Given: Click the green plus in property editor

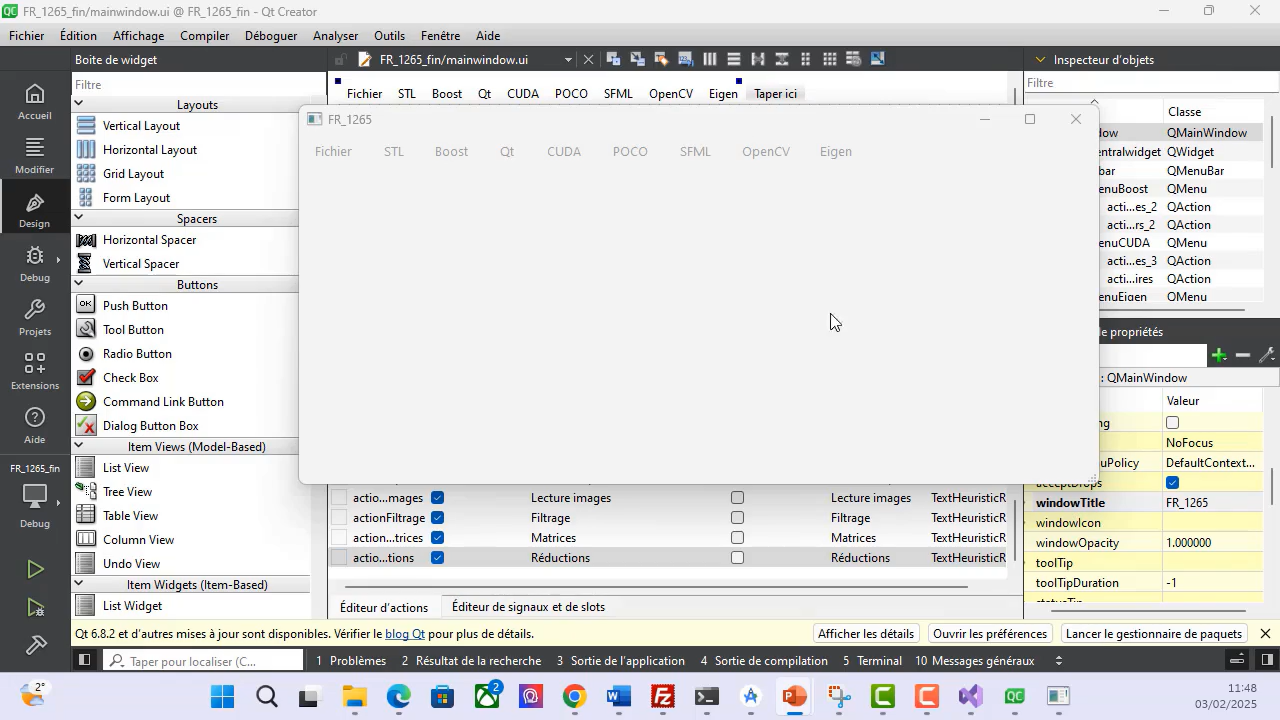Looking at the screenshot, I should (x=1218, y=355).
